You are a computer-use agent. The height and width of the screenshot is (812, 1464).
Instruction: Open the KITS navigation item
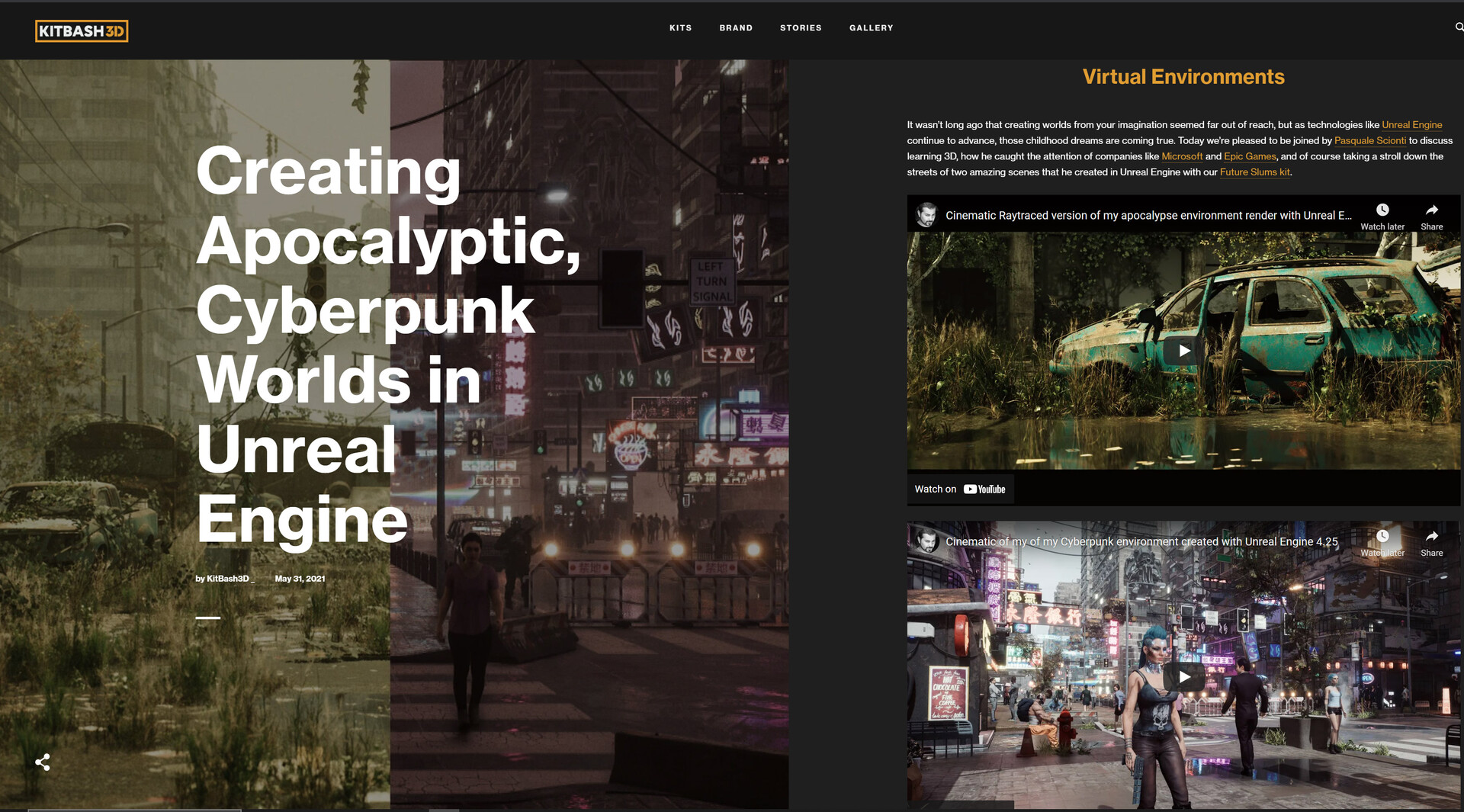(681, 27)
